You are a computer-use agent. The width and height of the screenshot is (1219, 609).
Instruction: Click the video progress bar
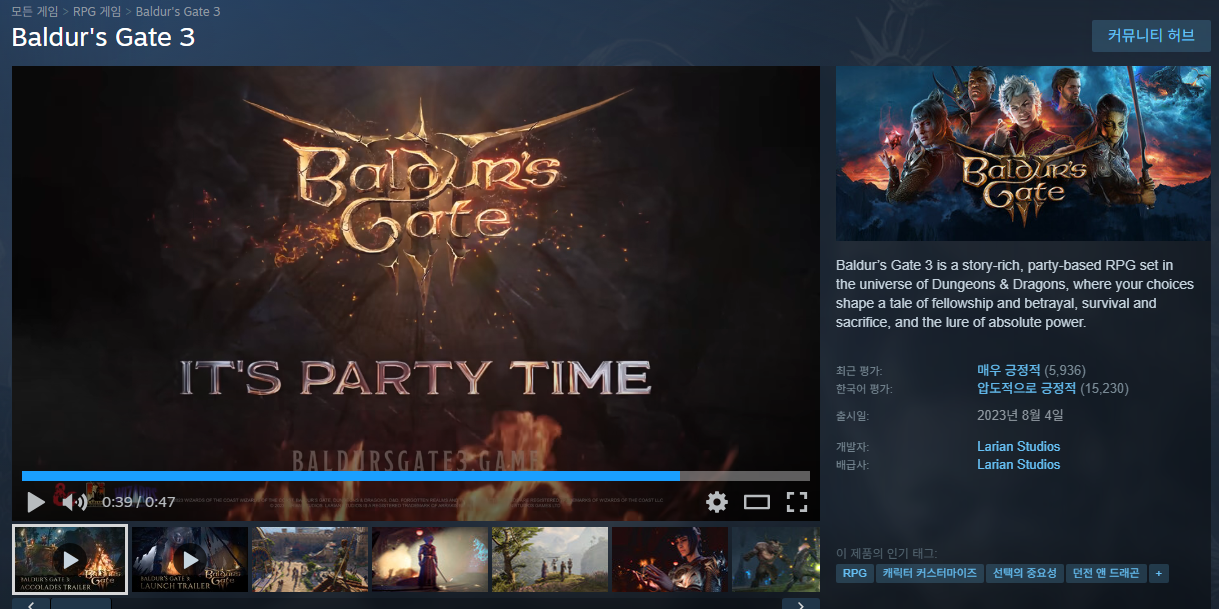point(415,476)
